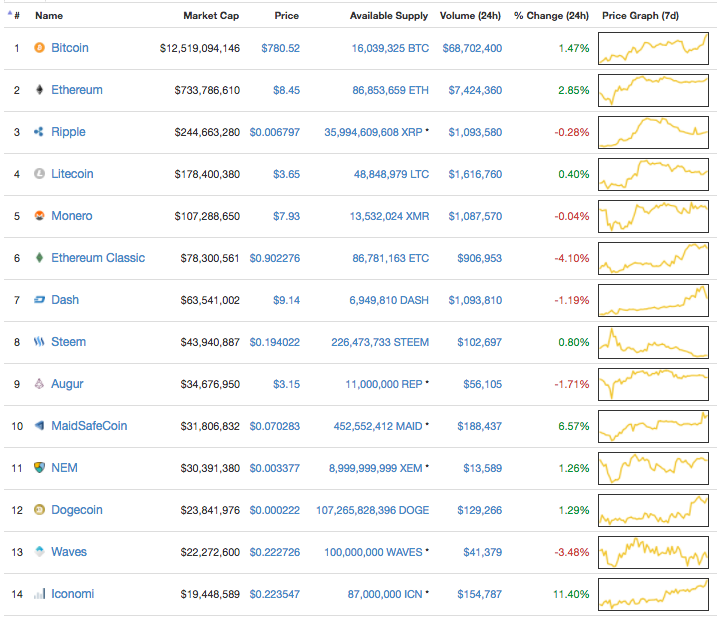Click the Ethereum diamond icon

coord(39,90)
